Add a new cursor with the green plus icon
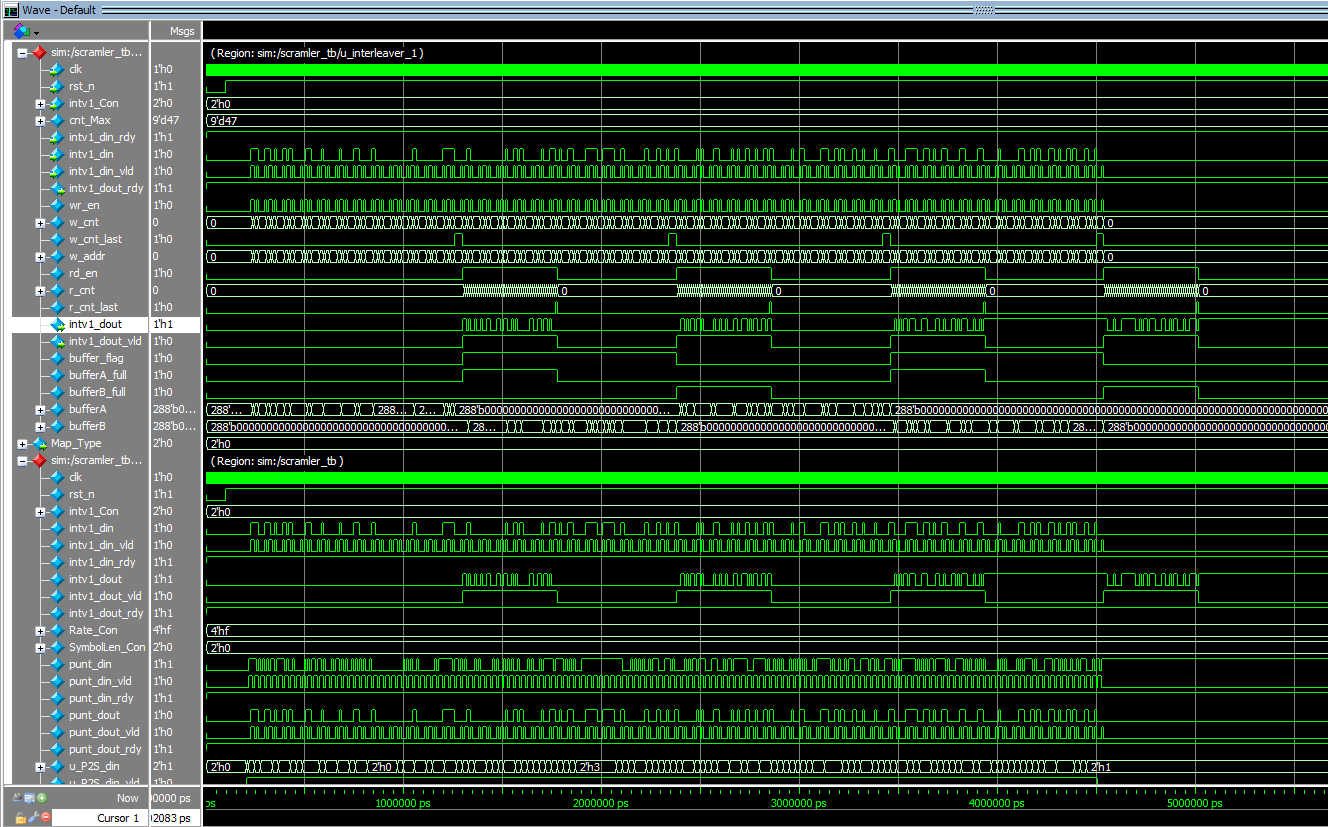1328x827 pixels. pyautogui.click(x=42, y=798)
